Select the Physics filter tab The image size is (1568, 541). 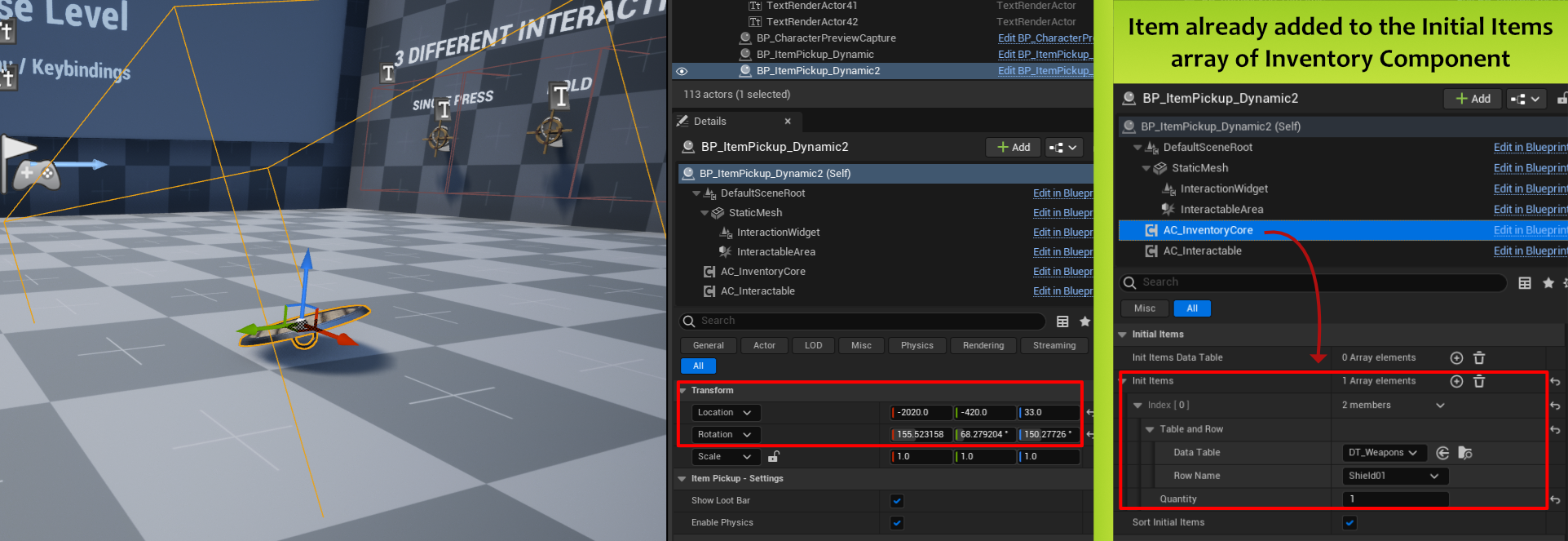(x=917, y=346)
